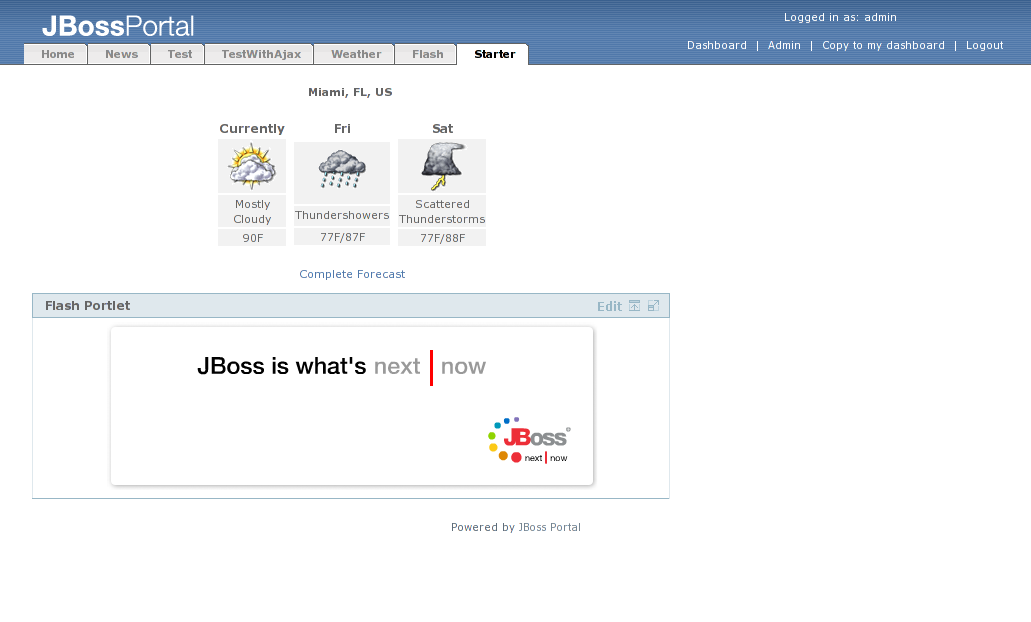Viewport: 1031px width, 622px height.
Task: Select the Starter tab
Action: (x=492, y=54)
